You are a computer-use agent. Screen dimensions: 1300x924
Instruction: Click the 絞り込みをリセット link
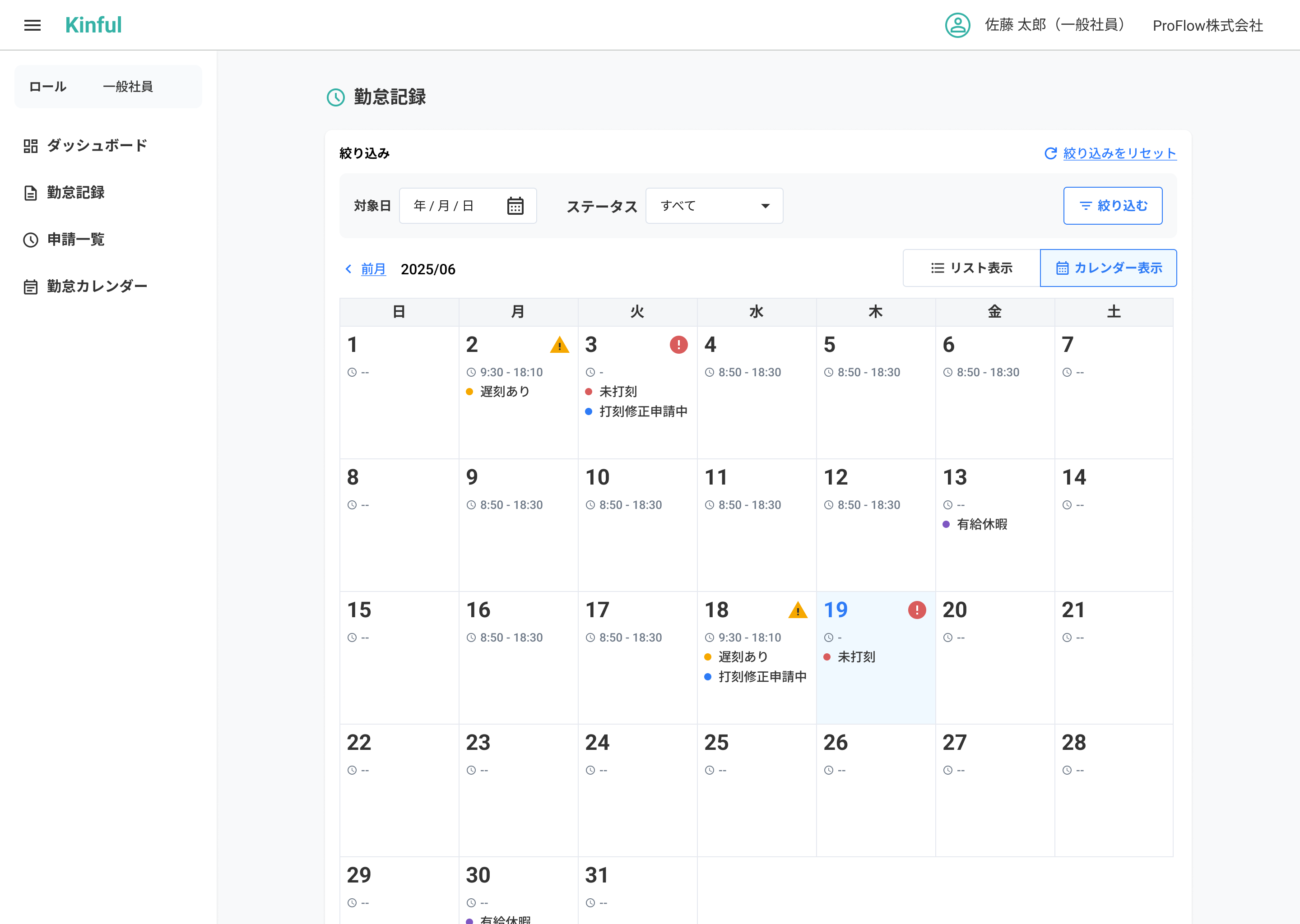pos(1119,153)
